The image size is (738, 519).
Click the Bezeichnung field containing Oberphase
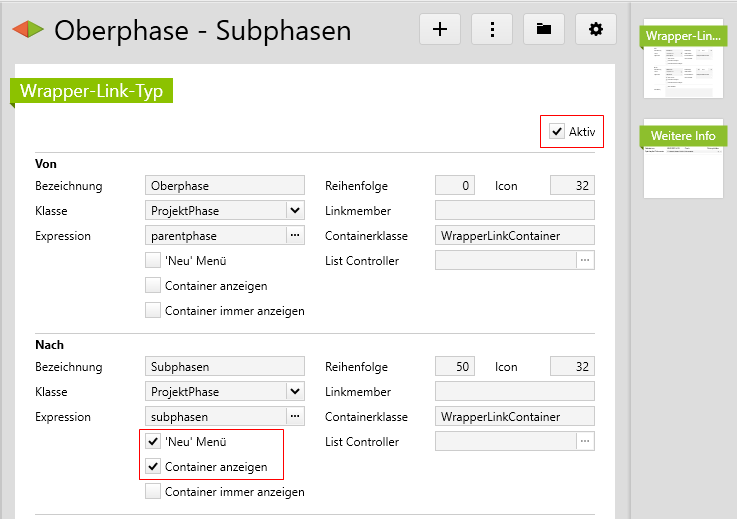tap(224, 186)
